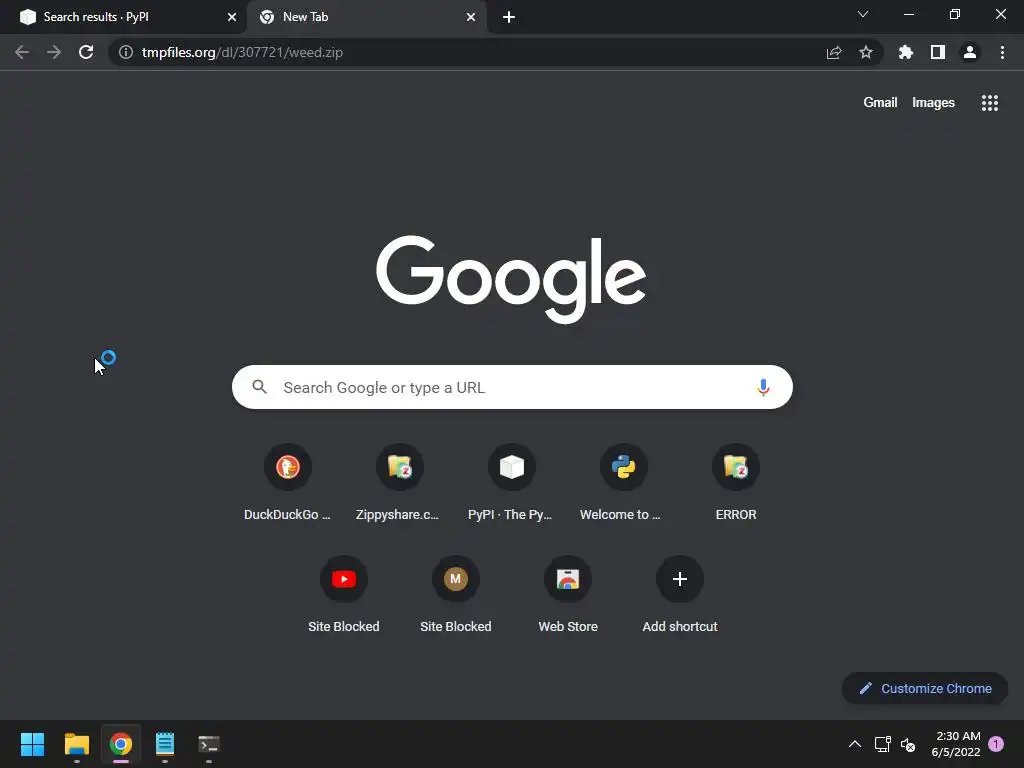
Task: Close the Search results PyPI tab
Action: pyautogui.click(x=232, y=17)
